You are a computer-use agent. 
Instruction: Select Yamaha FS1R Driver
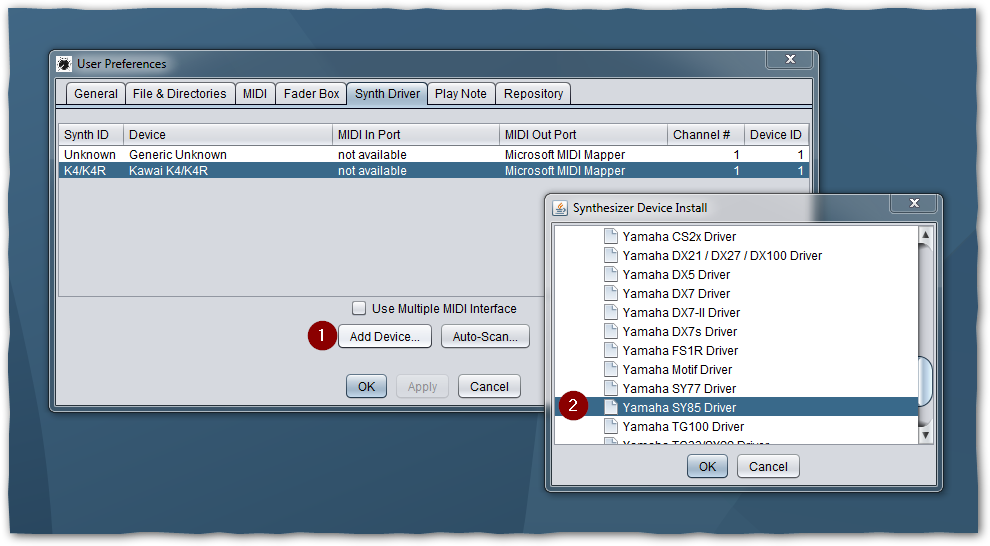pos(680,350)
